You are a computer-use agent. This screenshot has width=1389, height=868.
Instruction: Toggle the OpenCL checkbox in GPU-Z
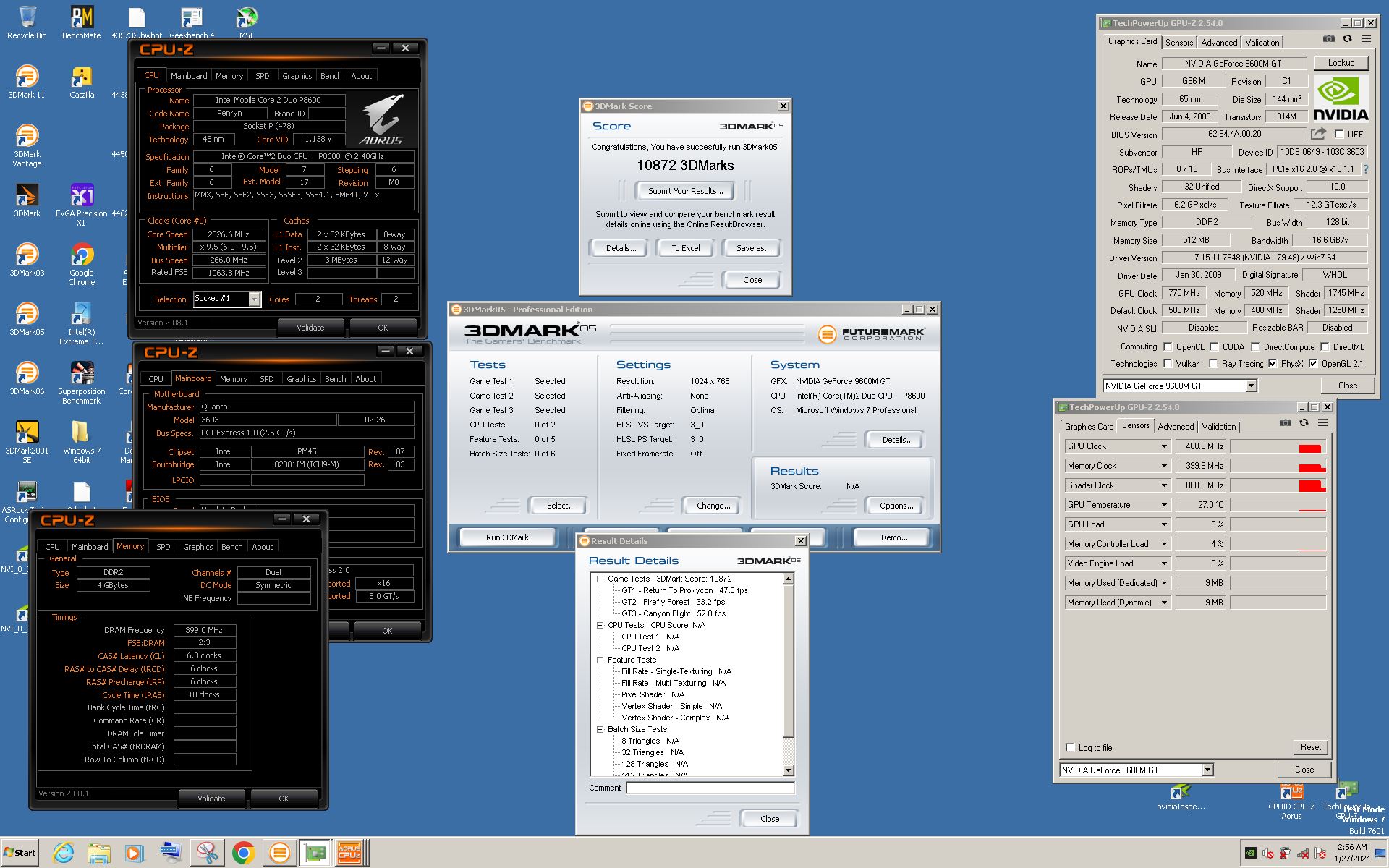[x=1168, y=347]
